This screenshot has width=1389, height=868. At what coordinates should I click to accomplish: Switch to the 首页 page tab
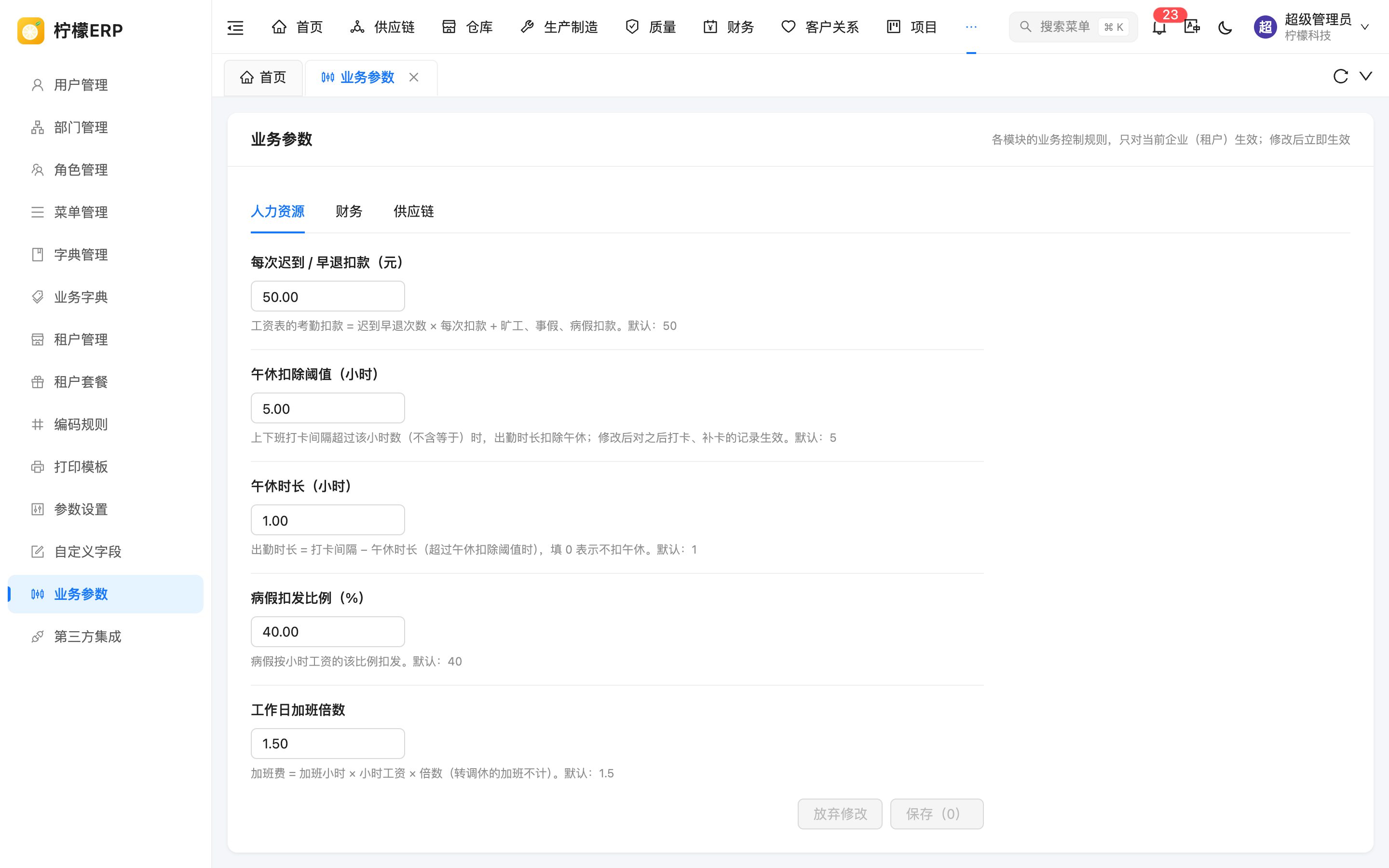pos(263,78)
